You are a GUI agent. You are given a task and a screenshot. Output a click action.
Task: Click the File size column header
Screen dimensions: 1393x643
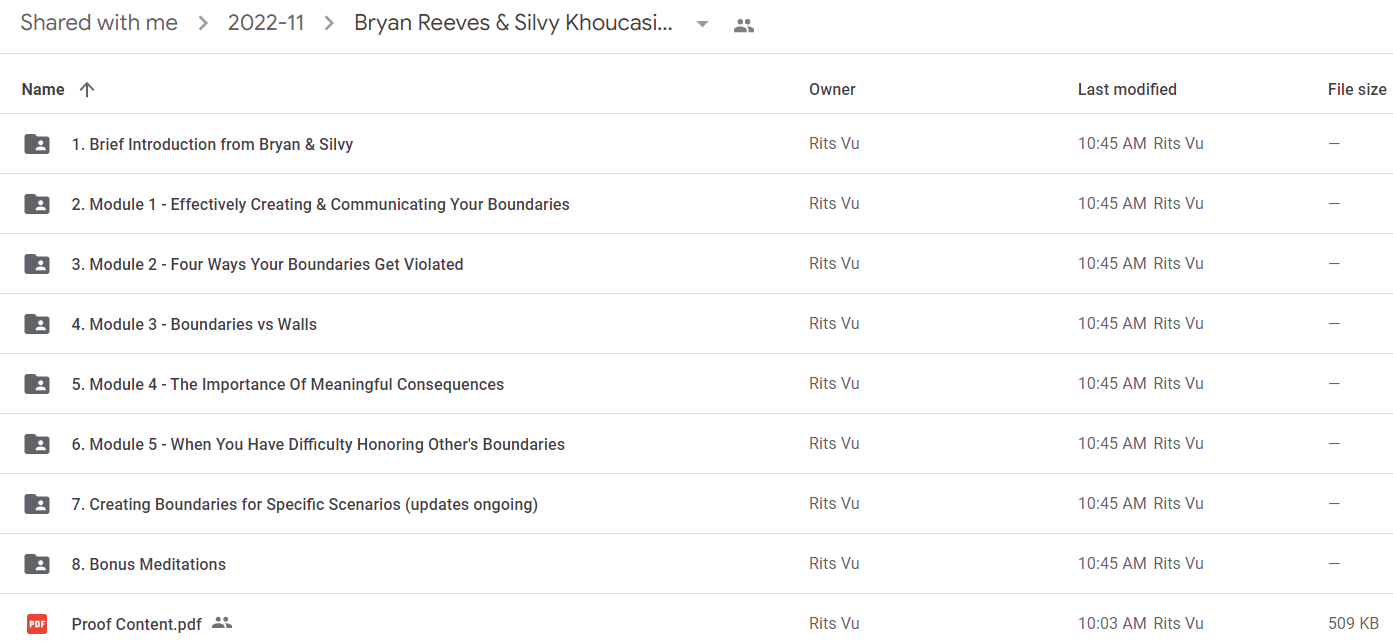point(1357,89)
